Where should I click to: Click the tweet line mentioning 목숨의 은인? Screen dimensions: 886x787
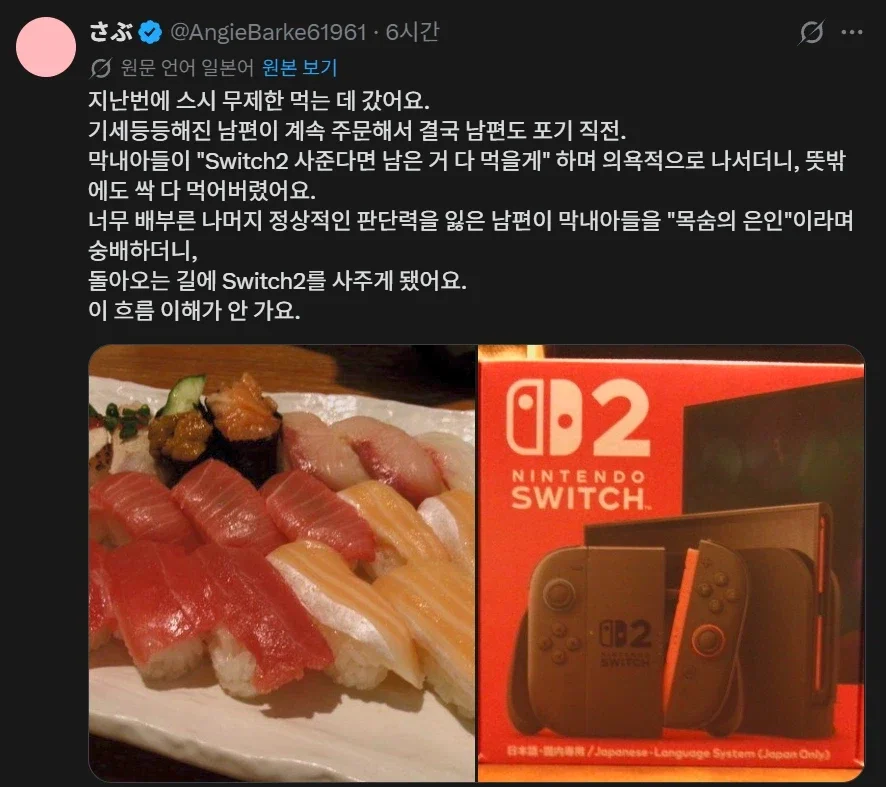[x=471, y=220]
